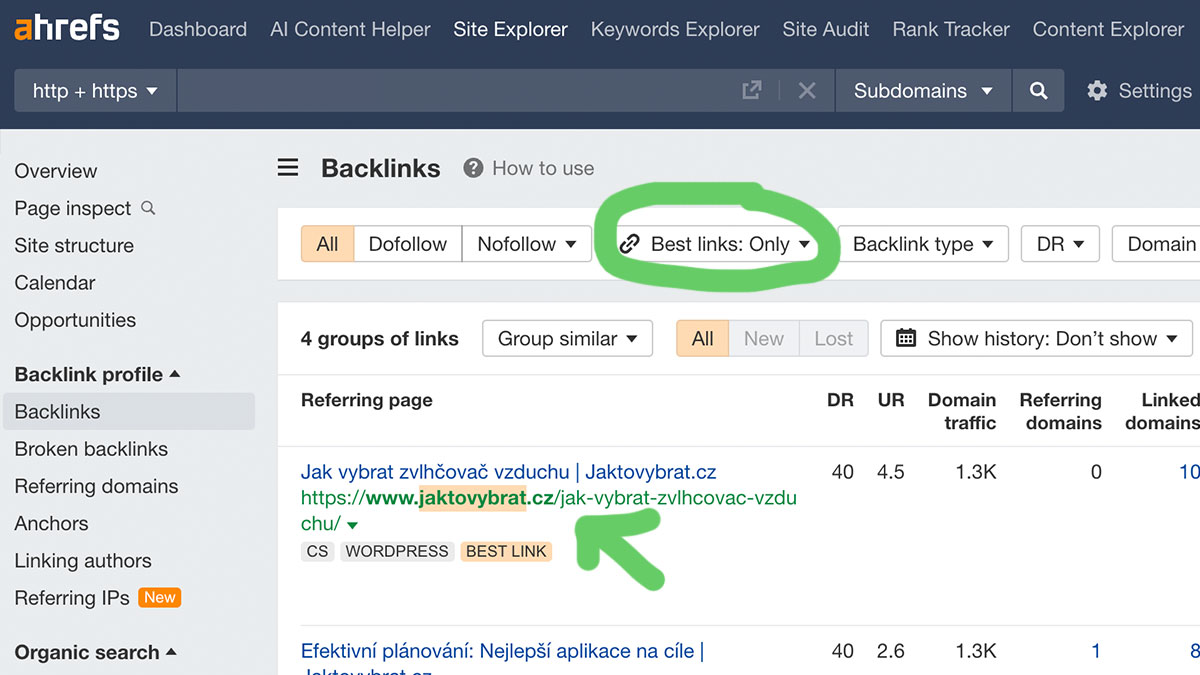Click in the URL input field
The width and height of the screenshot is (1200, 675).
[455, 91]
